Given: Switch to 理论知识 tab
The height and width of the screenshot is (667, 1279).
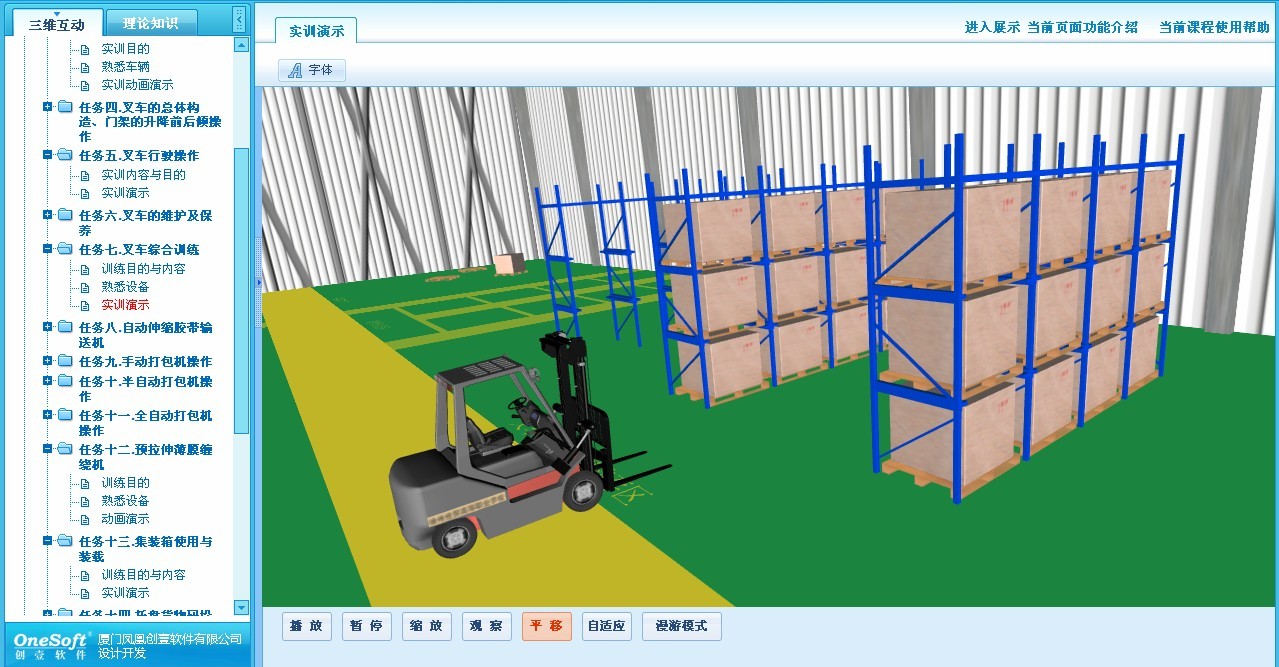Looking at the screenshot, I should click(150, 23).
